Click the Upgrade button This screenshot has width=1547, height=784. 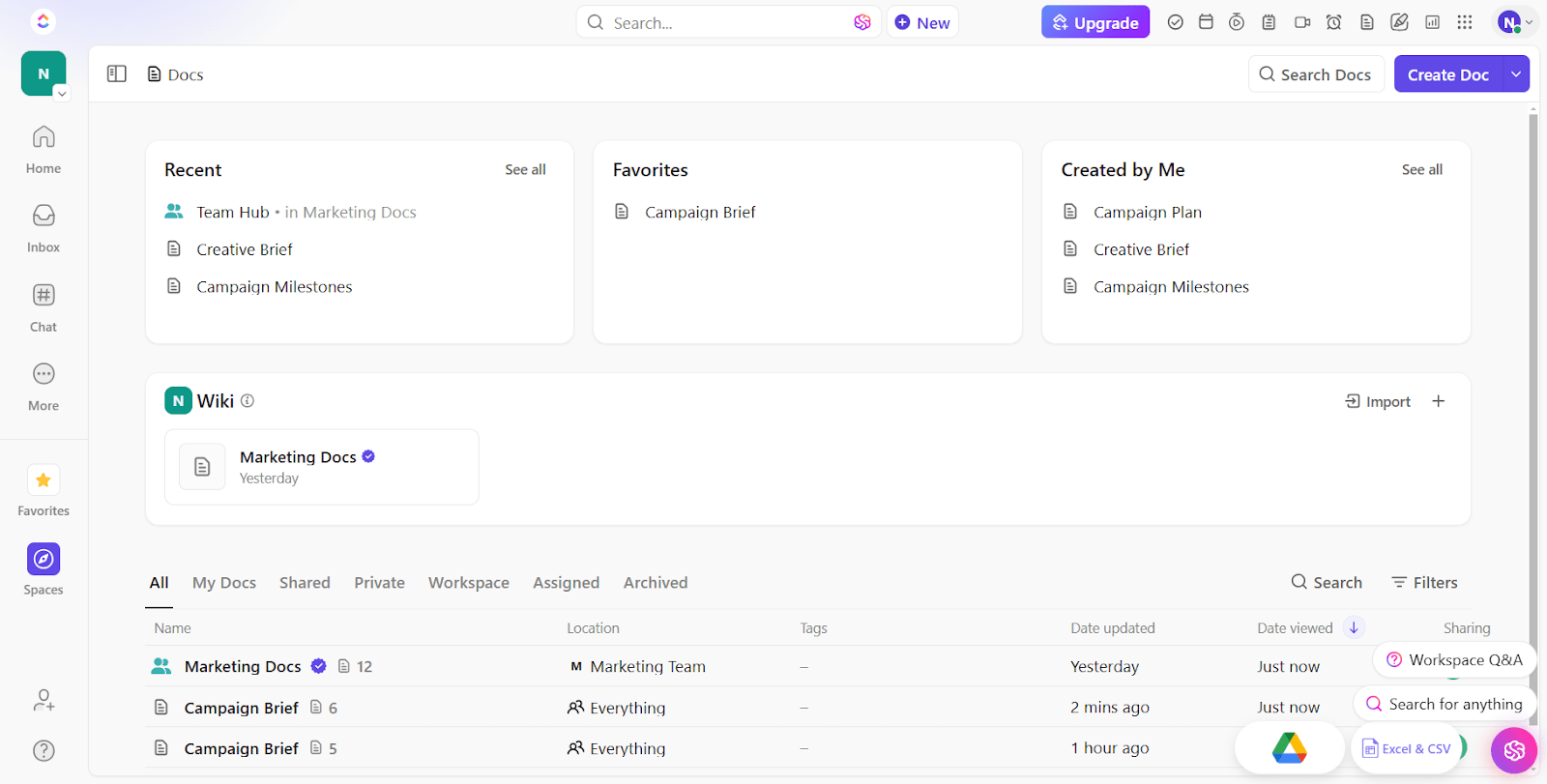point(1095,22)
